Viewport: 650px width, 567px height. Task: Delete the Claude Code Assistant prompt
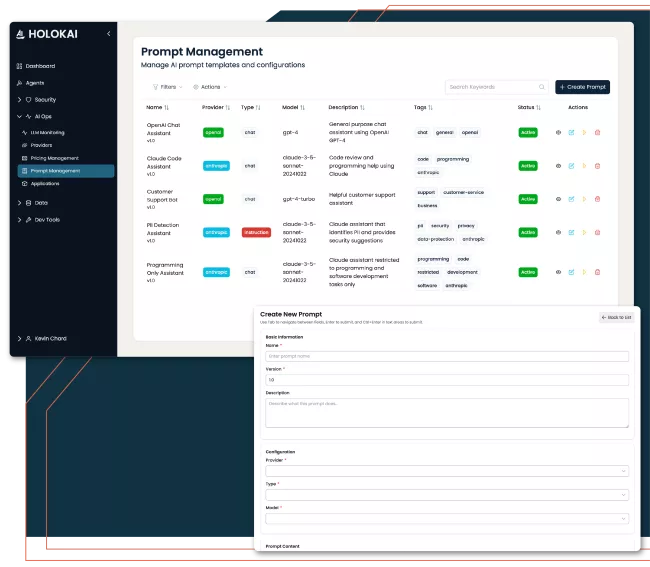[x=597, y=166]
